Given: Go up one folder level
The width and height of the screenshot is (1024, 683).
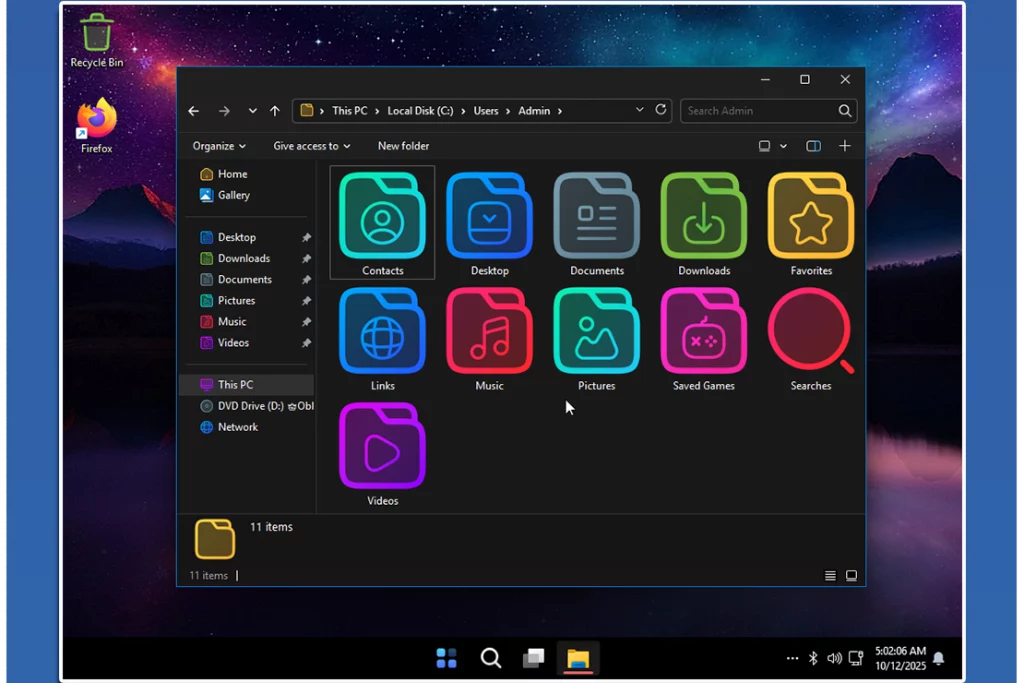Looking at the screenshot, I should [x=275, y=111].
